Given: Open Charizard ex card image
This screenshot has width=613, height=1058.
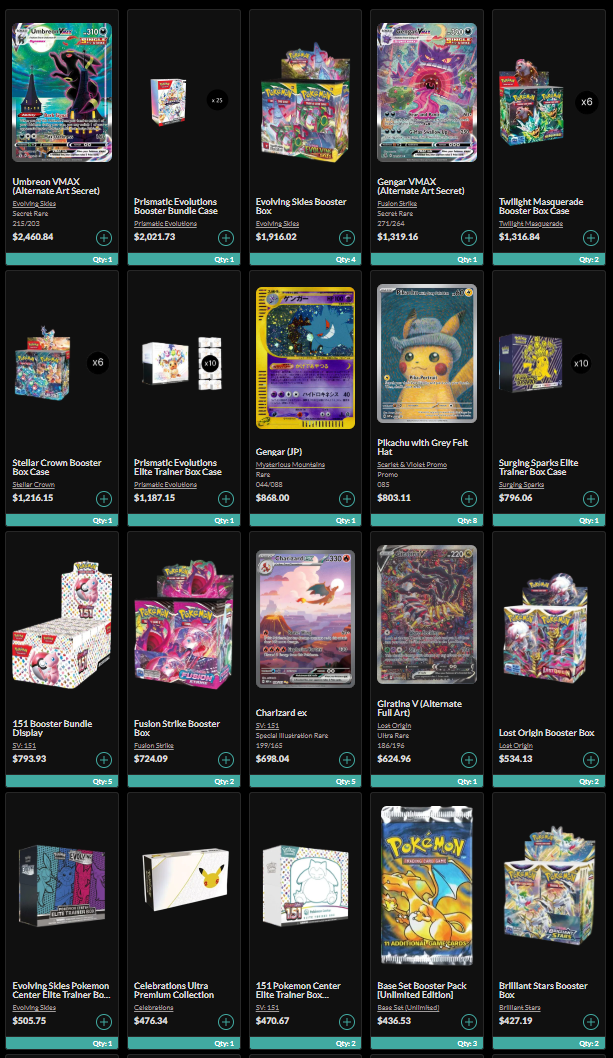Looking at the screenshot, I should tap(305, 619).
